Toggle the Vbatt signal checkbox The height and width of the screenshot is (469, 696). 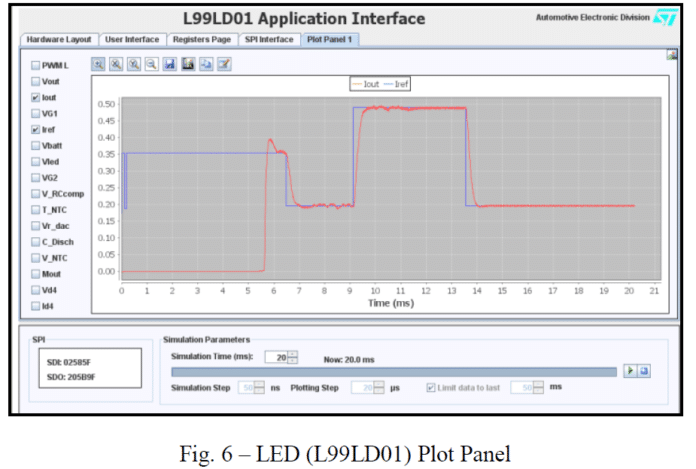(36, 145)
